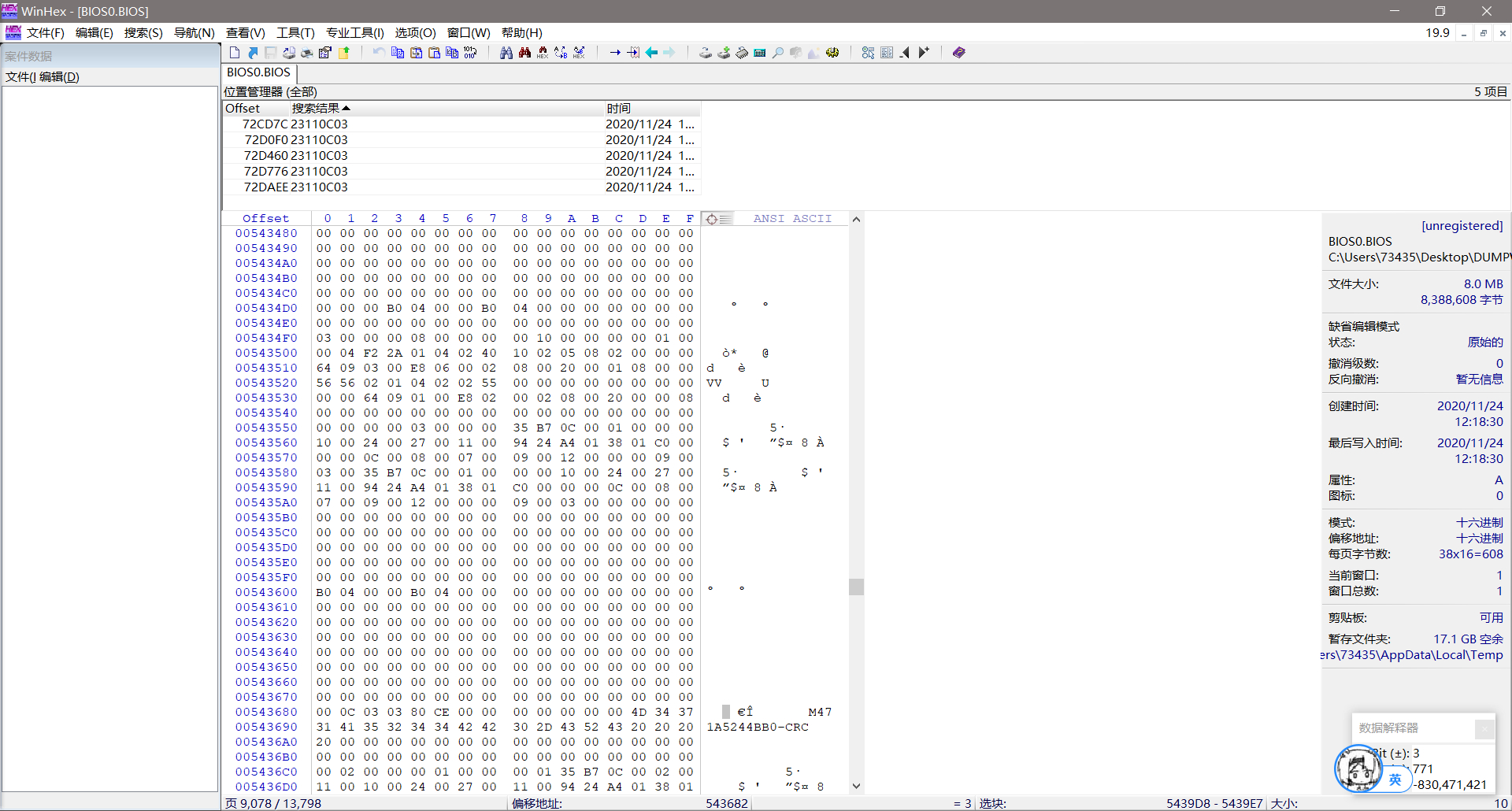The width and height of the screenshot is (1512, 811).
Task: Click the Open Disk icon
Action: [x=706, y=53]
